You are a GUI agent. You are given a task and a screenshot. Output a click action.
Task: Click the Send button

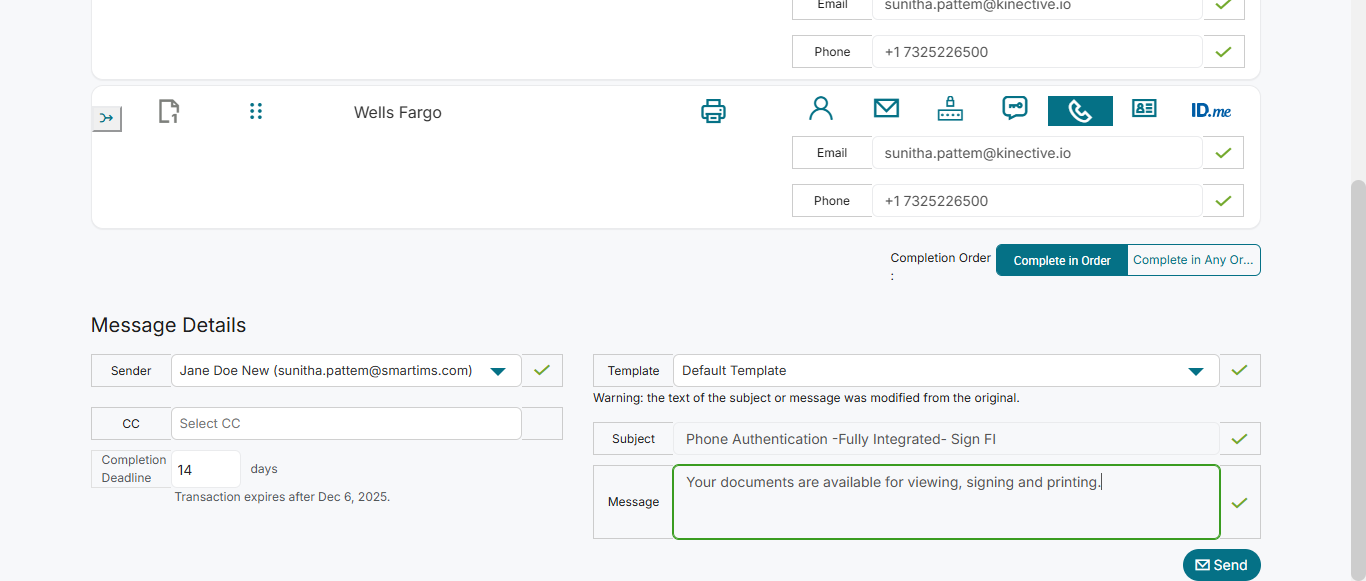coord(1221,565)
